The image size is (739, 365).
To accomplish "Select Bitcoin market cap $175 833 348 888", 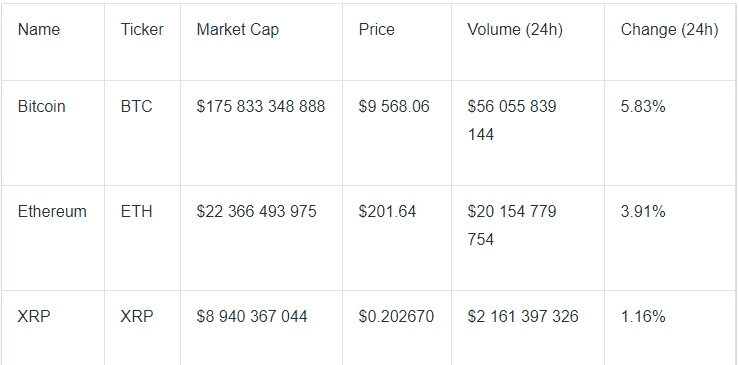I will [x=261, y=107].
